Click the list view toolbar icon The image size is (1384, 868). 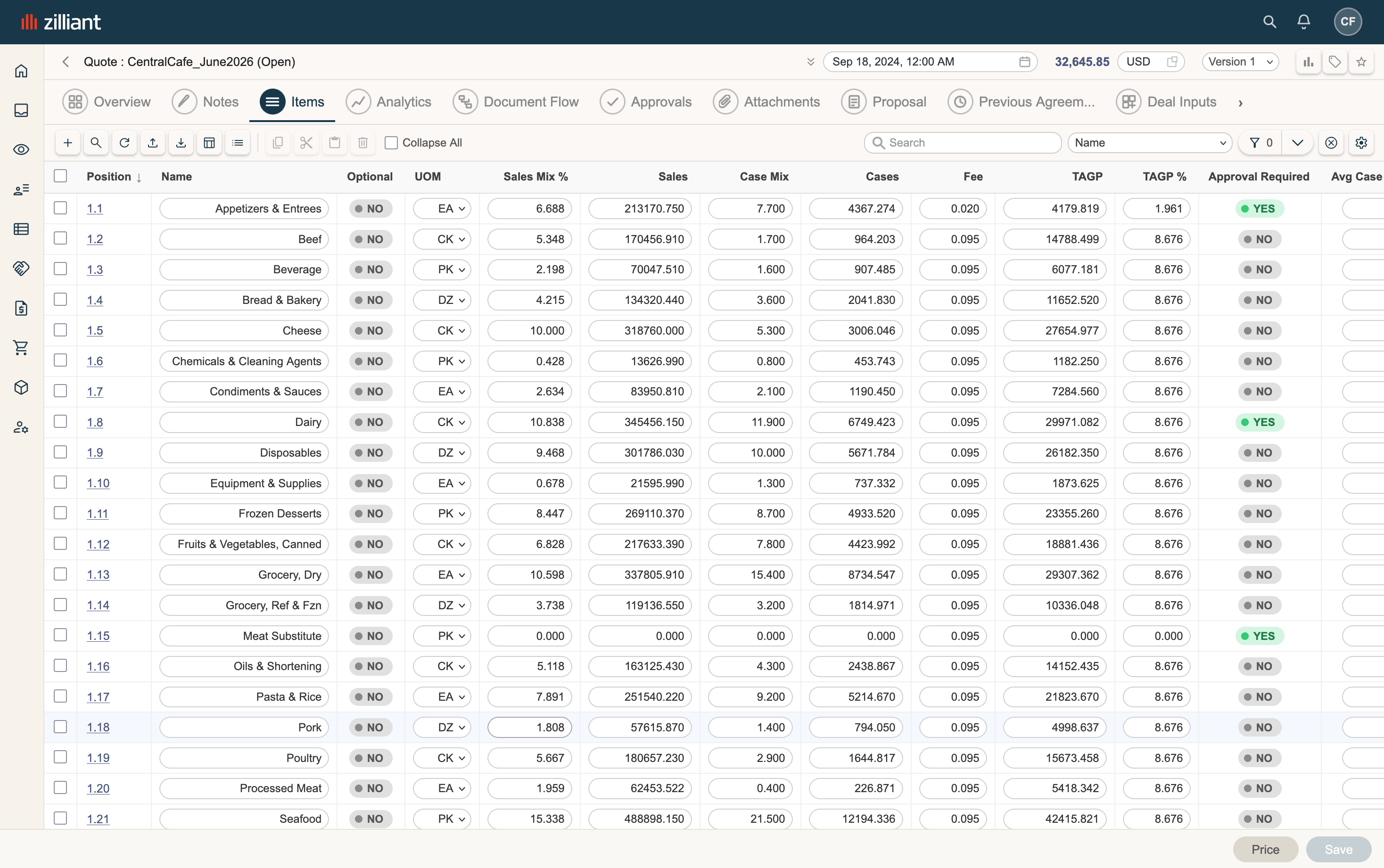pos(238,142)
